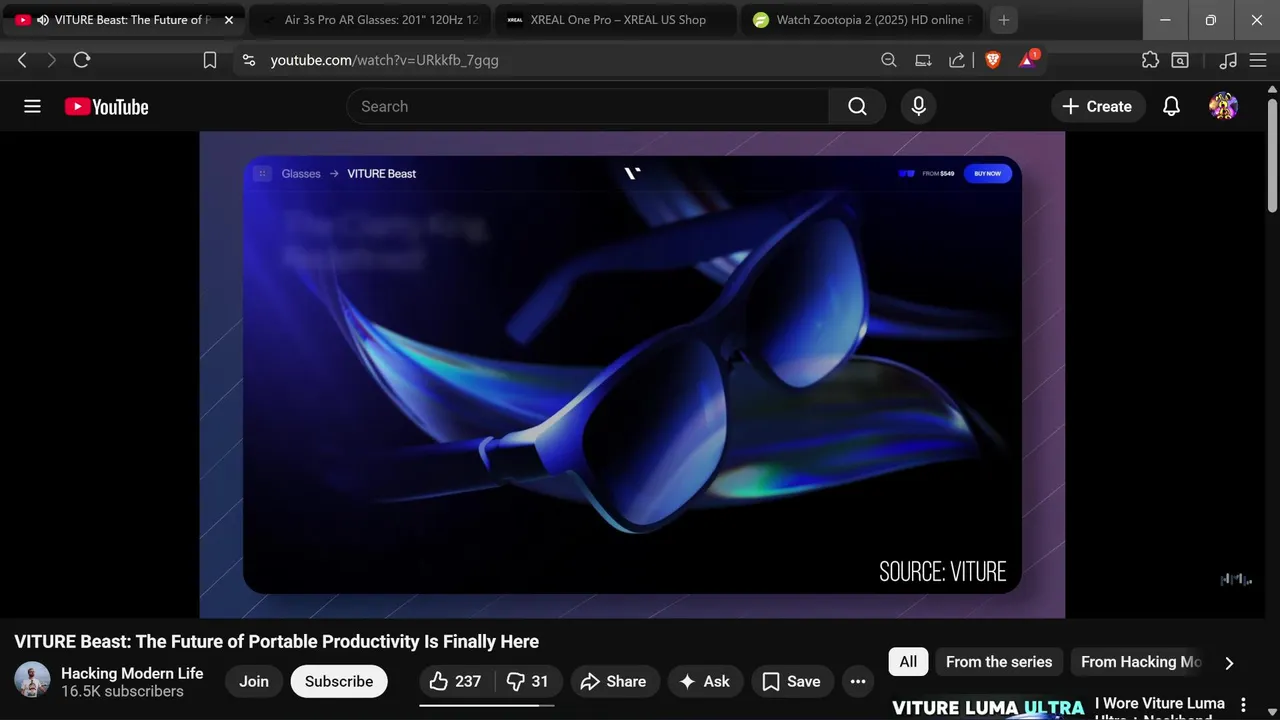The height and width of the screenshot is (720, 1280).
Task: Open the extensions puzzle icon
Action: coord(1150,60)
